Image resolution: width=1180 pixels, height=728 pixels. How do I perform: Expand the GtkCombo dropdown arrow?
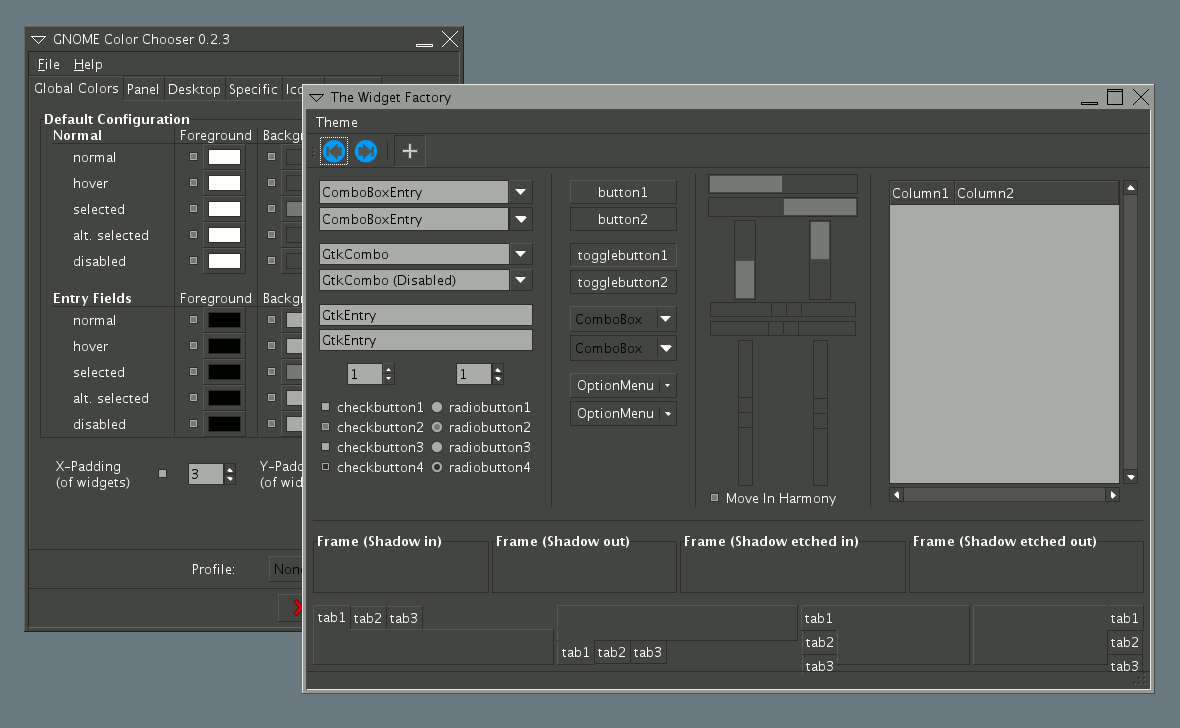click(x=521, y=254)
